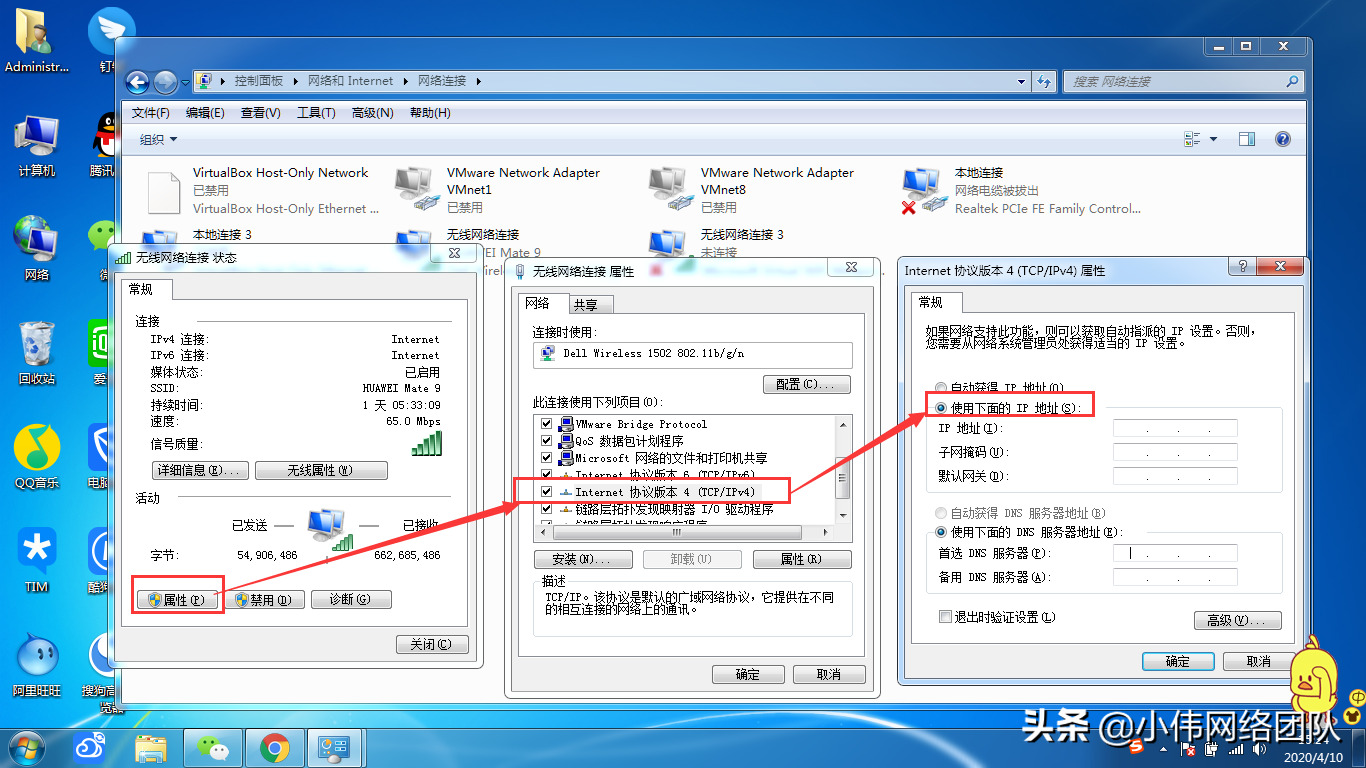This screenshot has width=1366, height=768.
Task: Click into the IP 地址 input field
Action: tap(1175, 428)
